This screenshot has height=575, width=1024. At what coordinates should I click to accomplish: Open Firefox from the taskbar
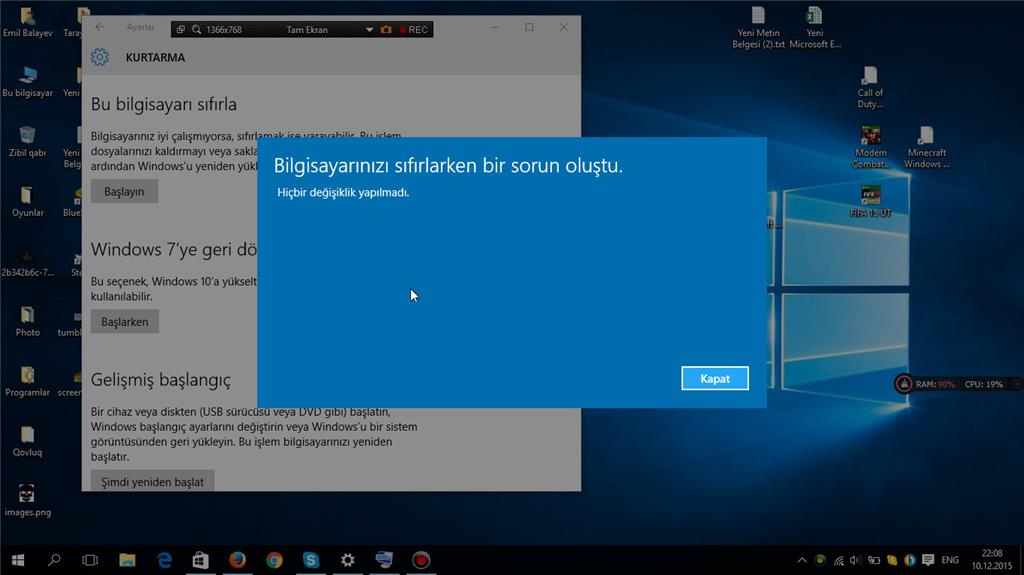237,560
